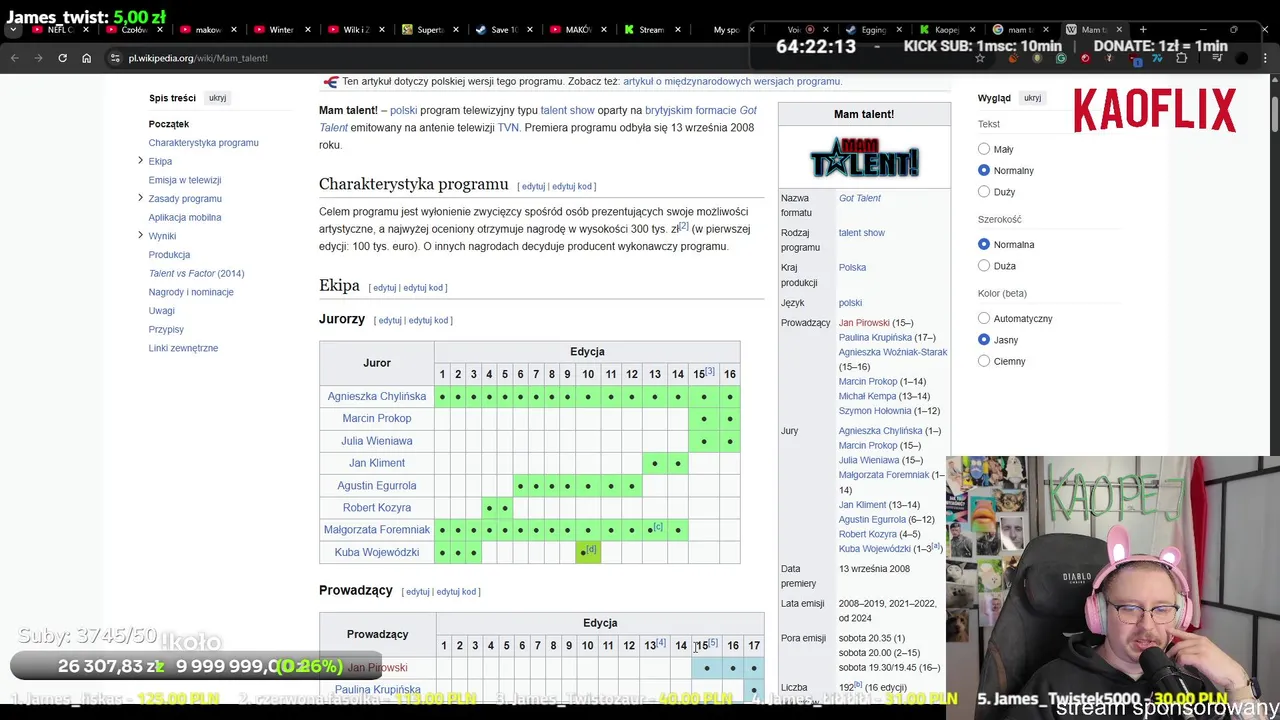Follow the talent show link in intro

click(567, 110)
